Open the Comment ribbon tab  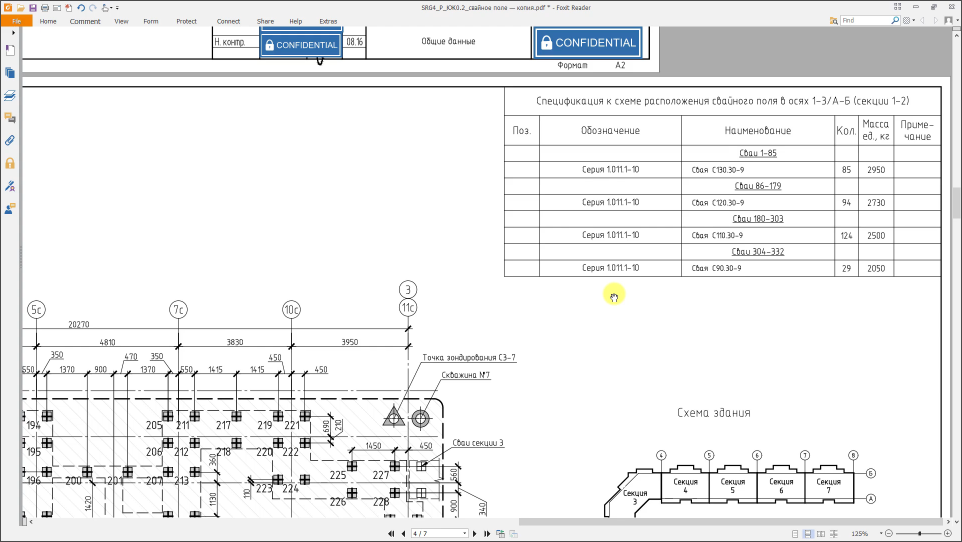(x=85, y=21)
